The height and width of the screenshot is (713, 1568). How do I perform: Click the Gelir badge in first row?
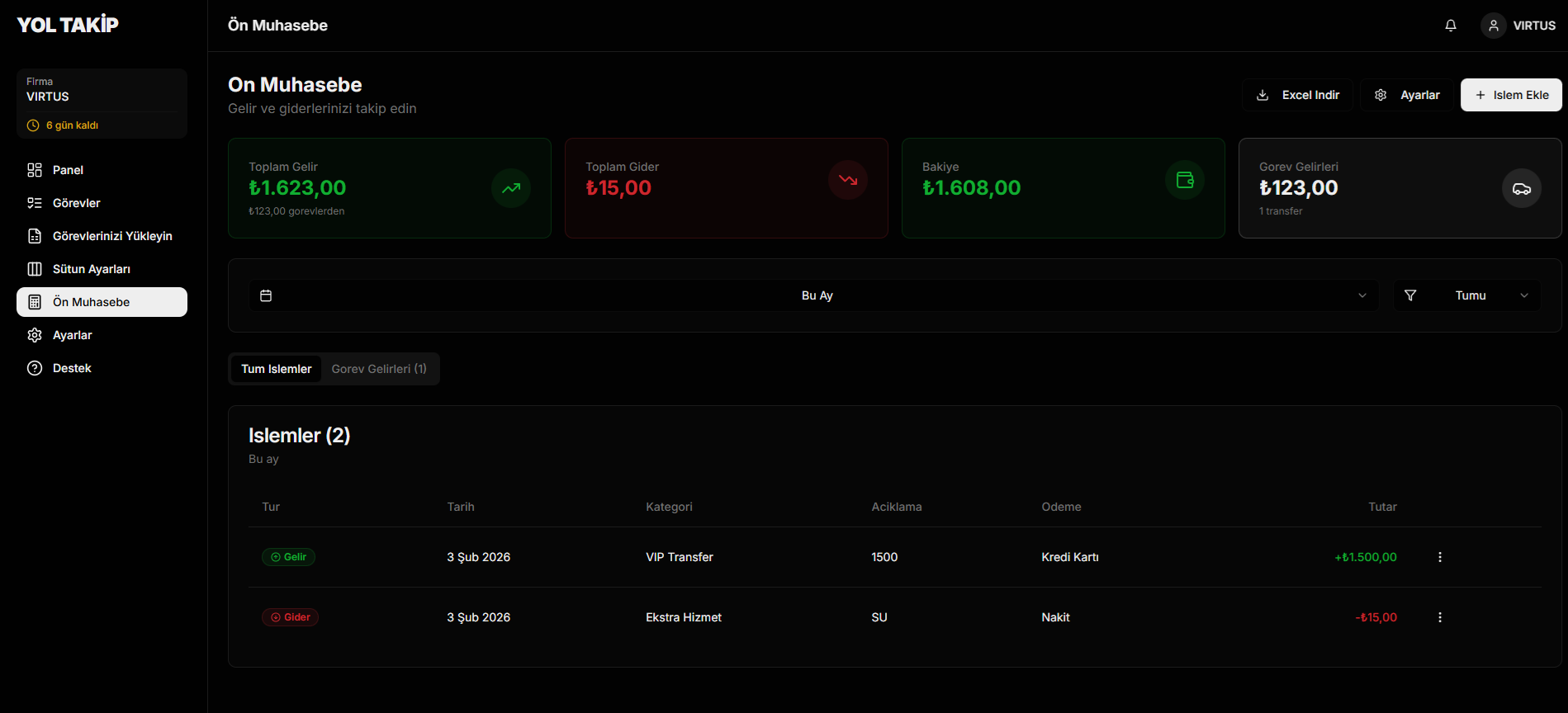288,557
